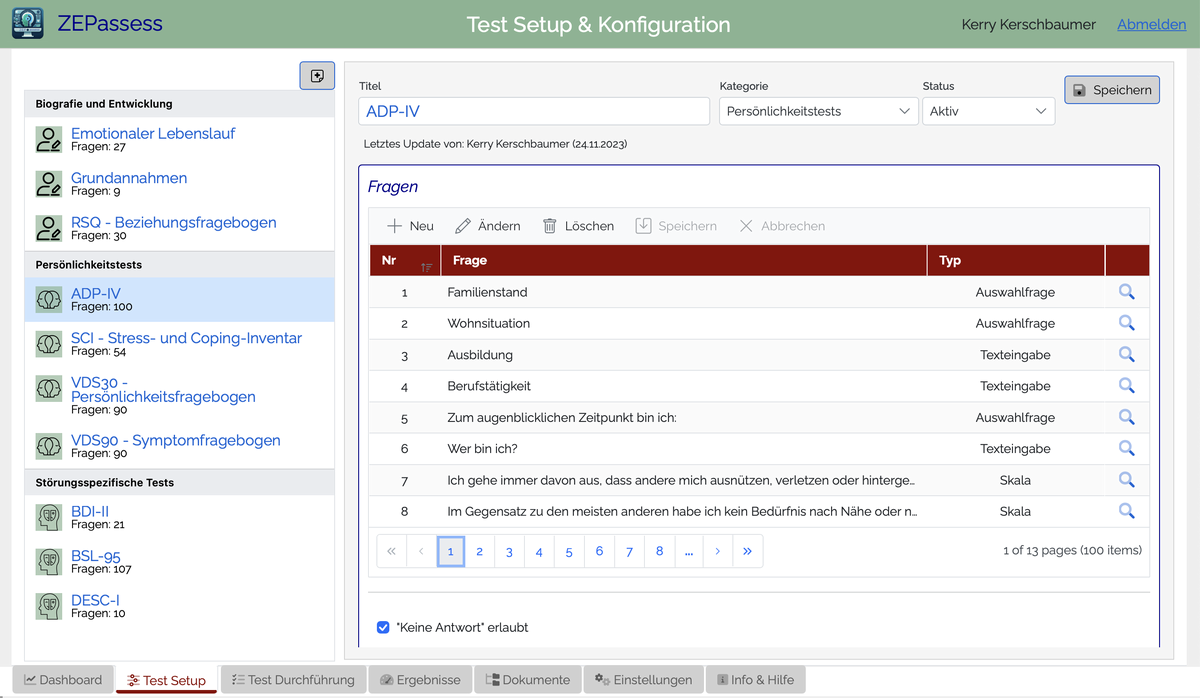
Task: Go to the last page of questions
Action: [x=747, y=551]
